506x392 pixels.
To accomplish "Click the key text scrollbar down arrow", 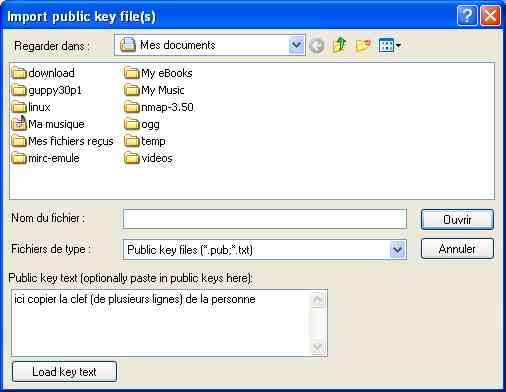I will 317,347.
